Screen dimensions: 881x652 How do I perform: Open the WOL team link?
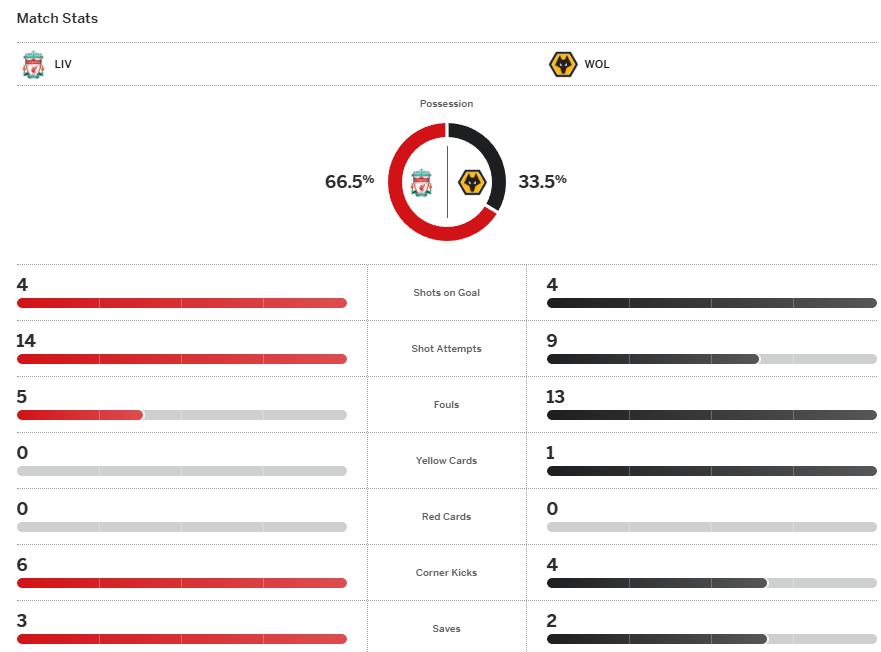pos(597,64)
